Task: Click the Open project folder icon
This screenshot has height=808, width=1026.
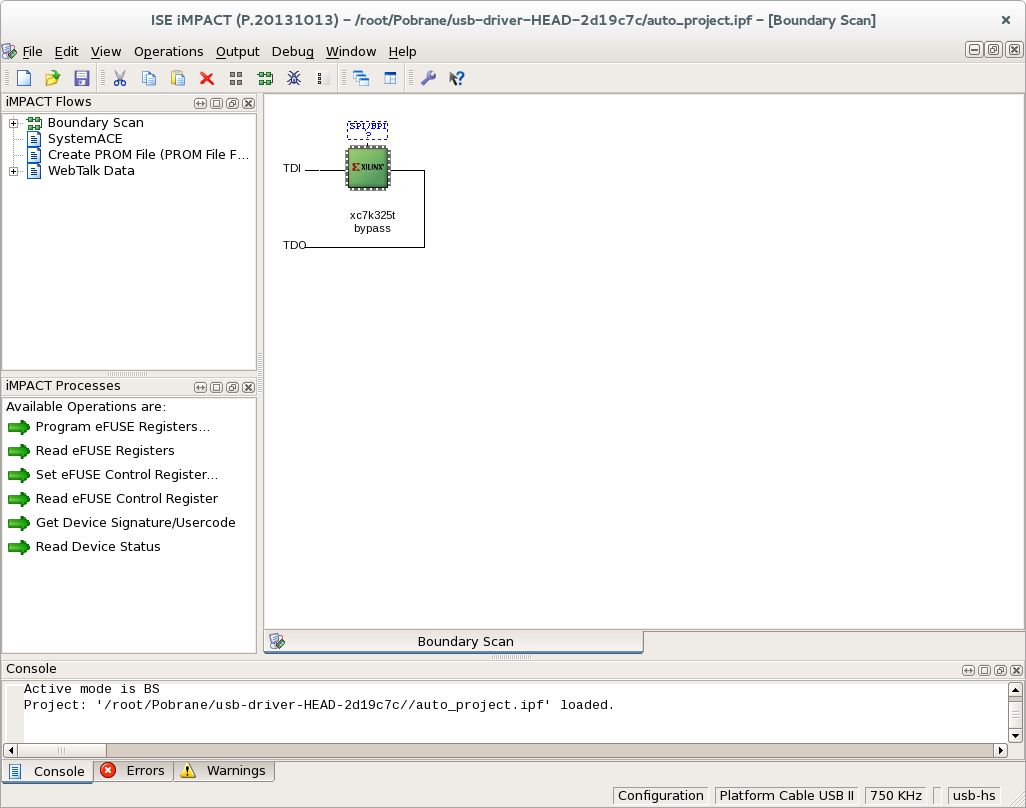Action: 52,79
